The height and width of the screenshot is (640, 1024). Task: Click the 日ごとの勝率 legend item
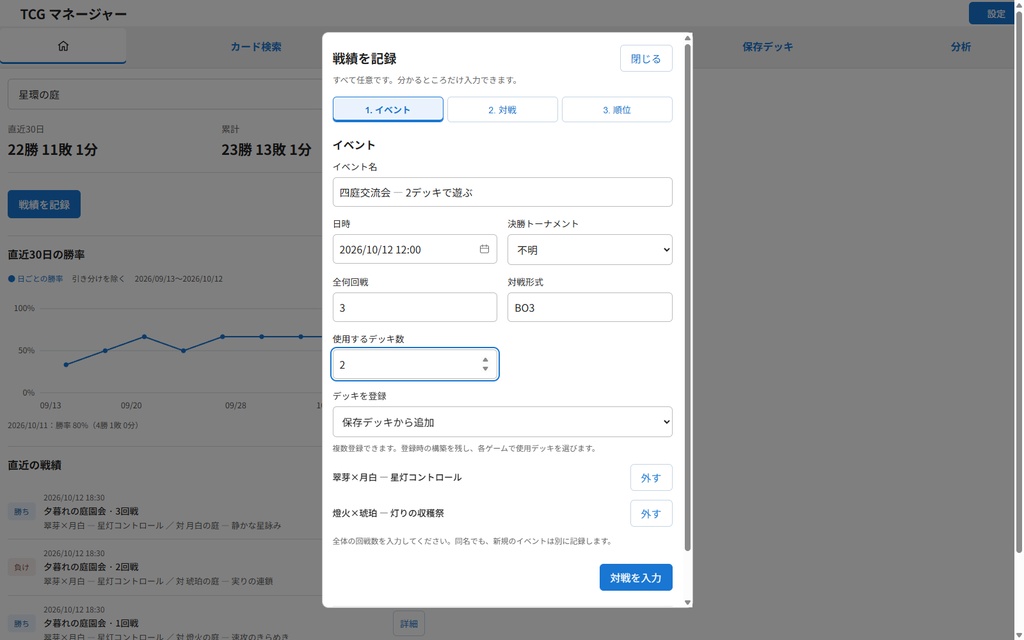coord(36,279)
